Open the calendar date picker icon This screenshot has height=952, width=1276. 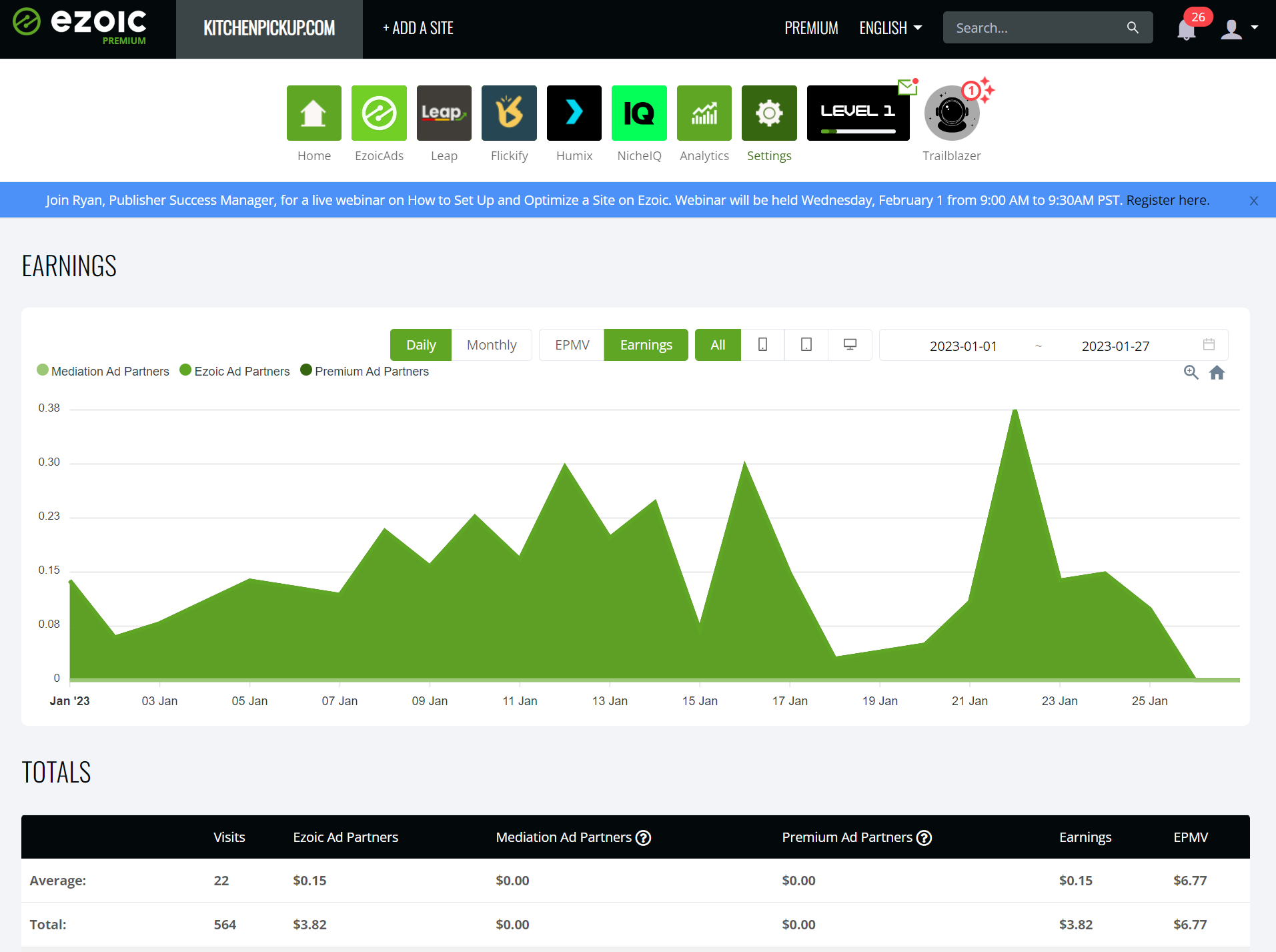click(1209, 344)
